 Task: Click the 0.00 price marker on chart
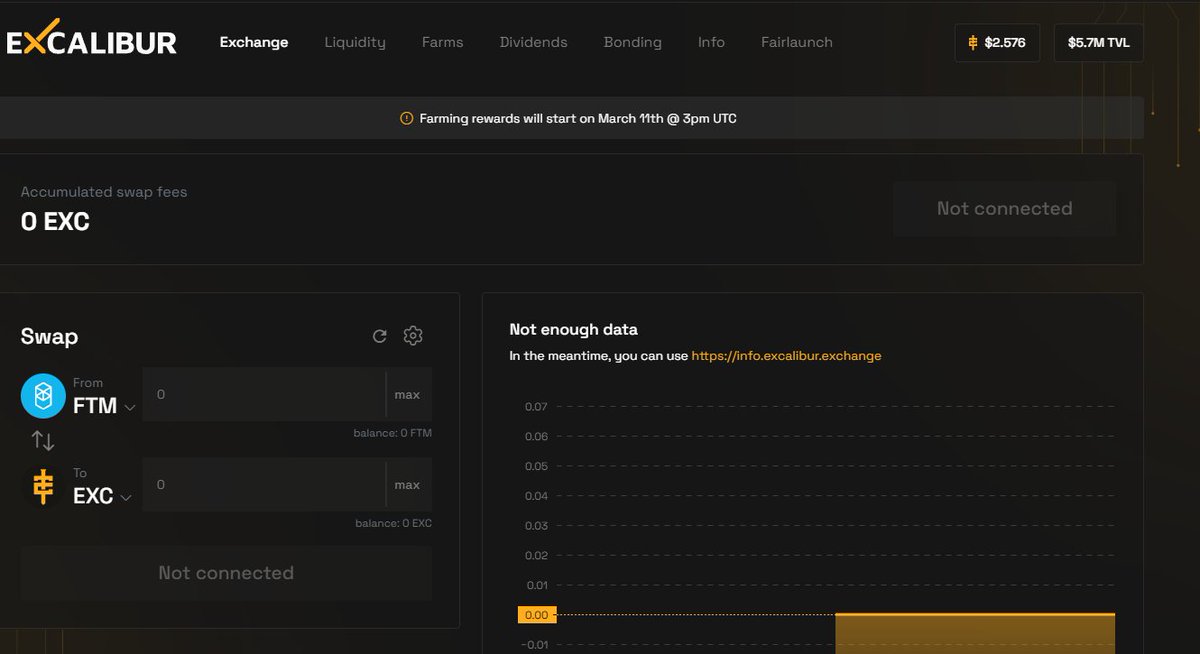tap(537, 615)
